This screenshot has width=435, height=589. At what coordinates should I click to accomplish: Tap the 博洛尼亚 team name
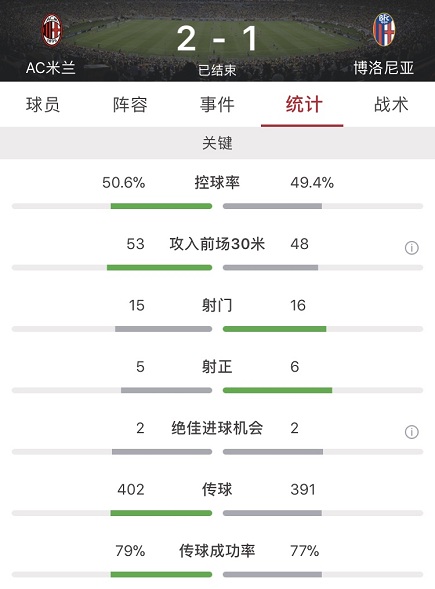[384, 68]
